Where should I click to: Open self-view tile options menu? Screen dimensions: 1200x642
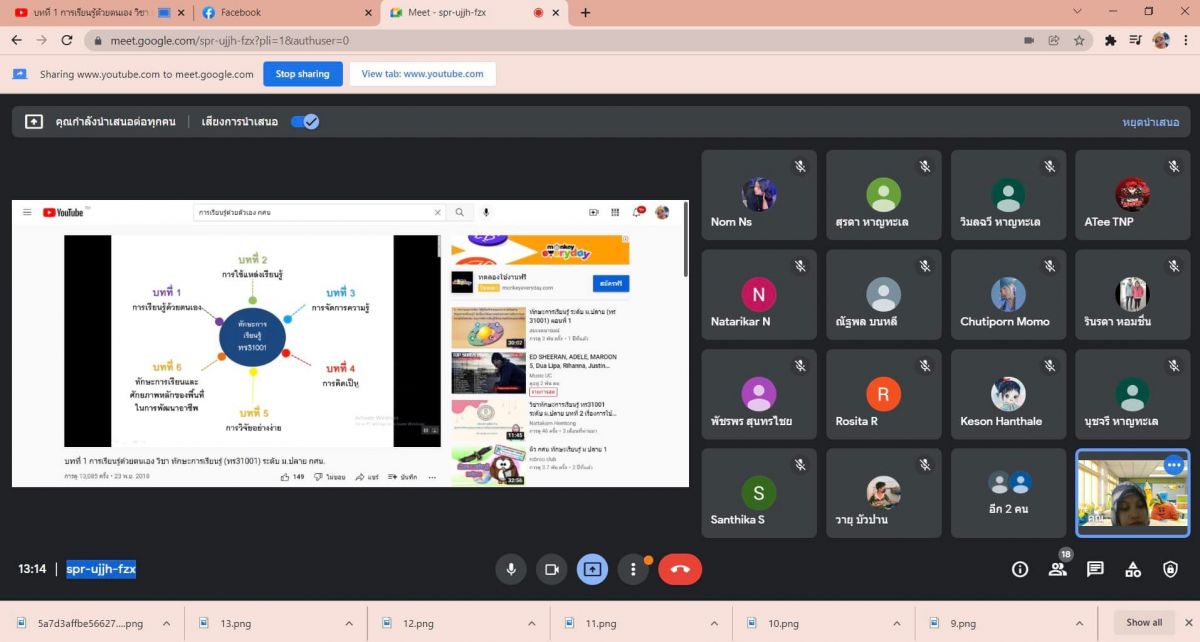coord(1173,465)
